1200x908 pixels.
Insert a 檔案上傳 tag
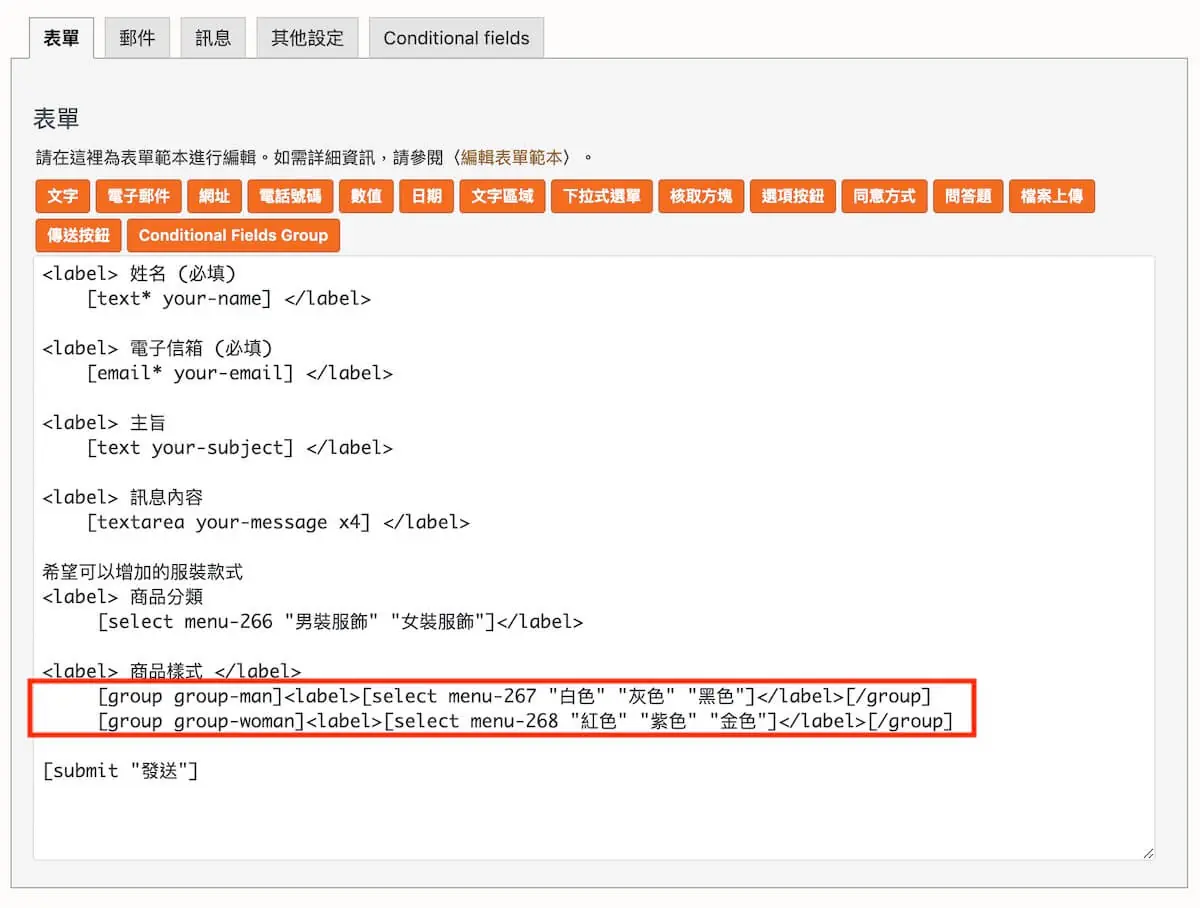coord(1052,196)
